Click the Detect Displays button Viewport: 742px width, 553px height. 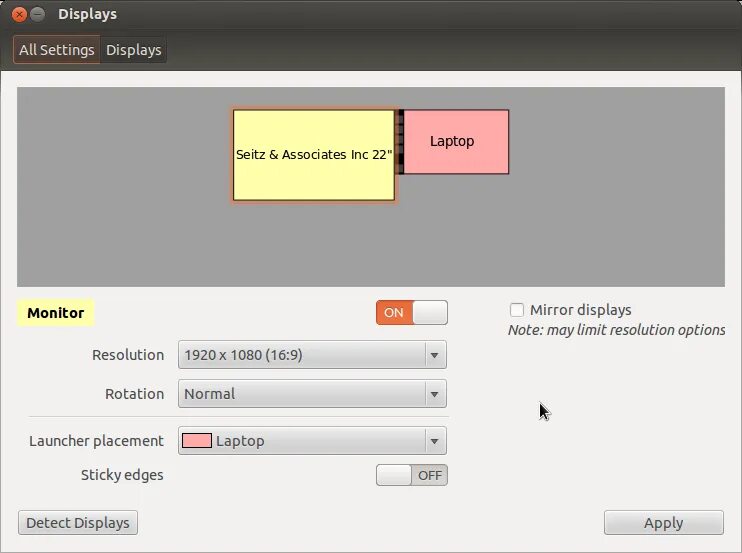click(78, 523)
